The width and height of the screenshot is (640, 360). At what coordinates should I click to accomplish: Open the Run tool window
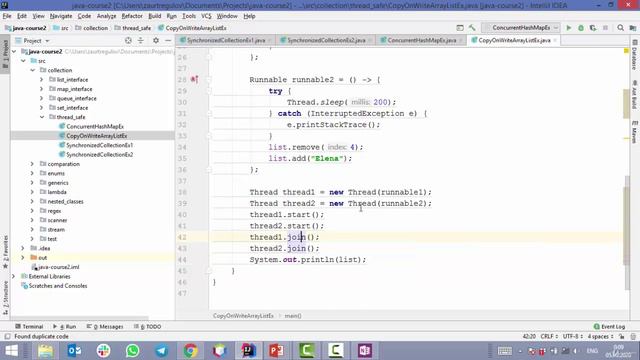tap(65, 327)
